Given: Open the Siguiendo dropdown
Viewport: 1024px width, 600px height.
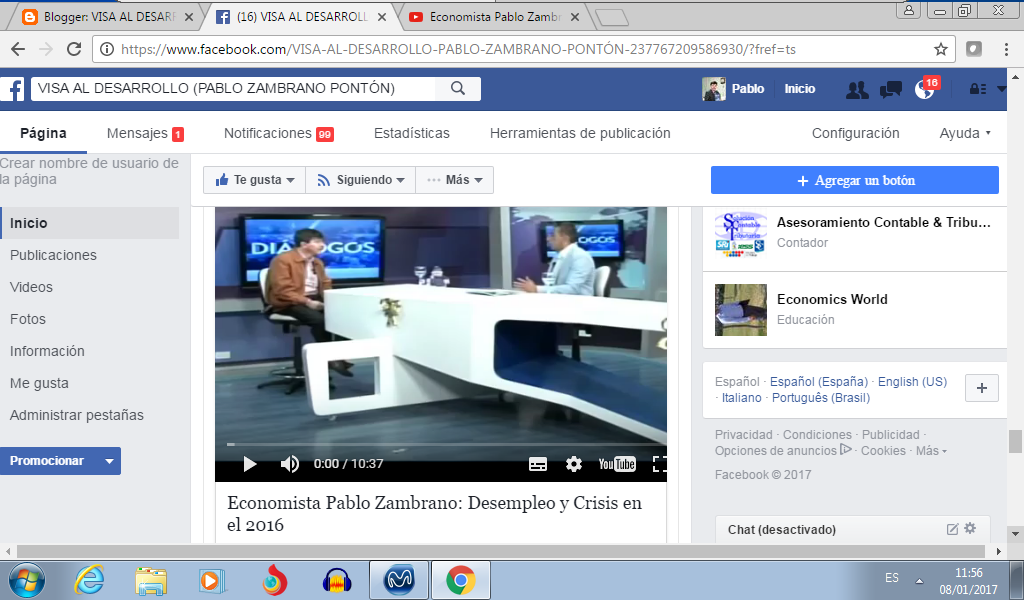Looking at the screenshot, I should pyautogui.click(x=360, y=180).
